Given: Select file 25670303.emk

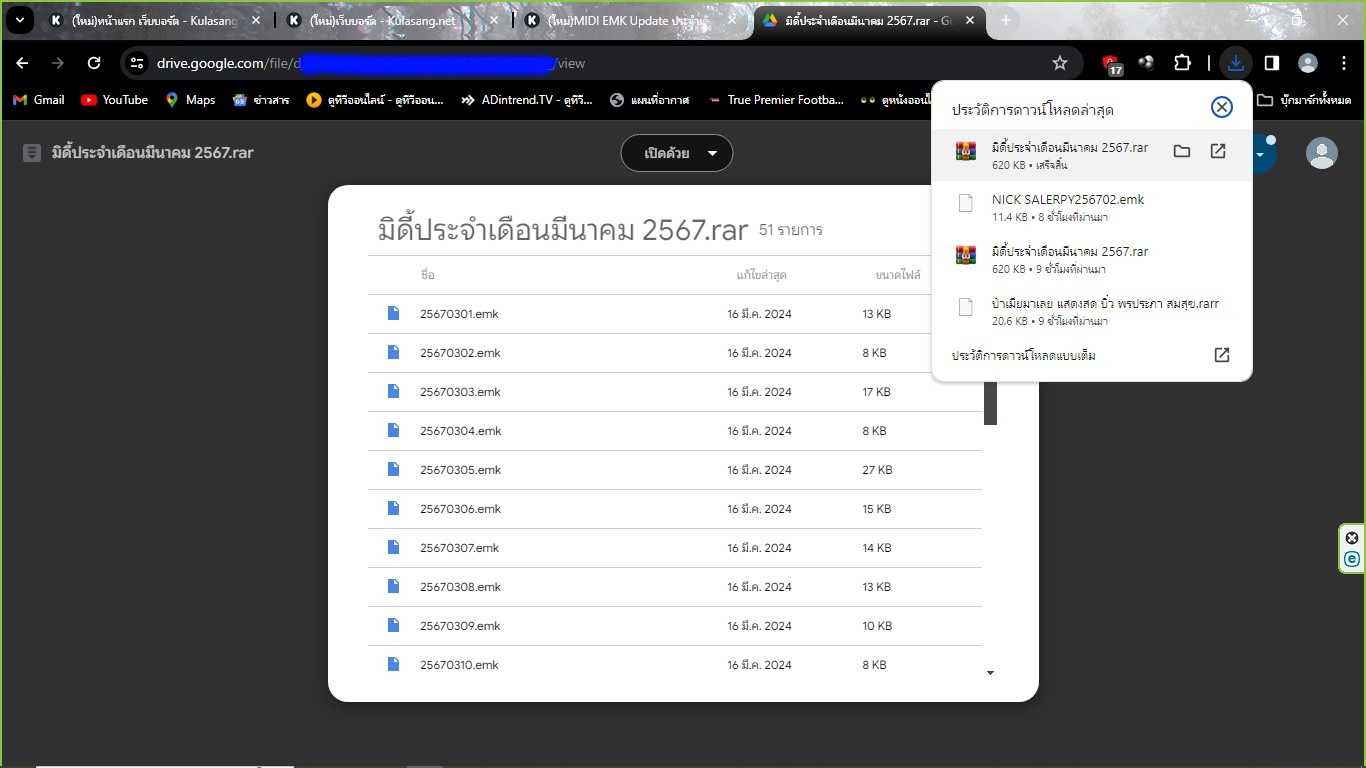Looking at the screenshot, I should click(x=675, y=392).
